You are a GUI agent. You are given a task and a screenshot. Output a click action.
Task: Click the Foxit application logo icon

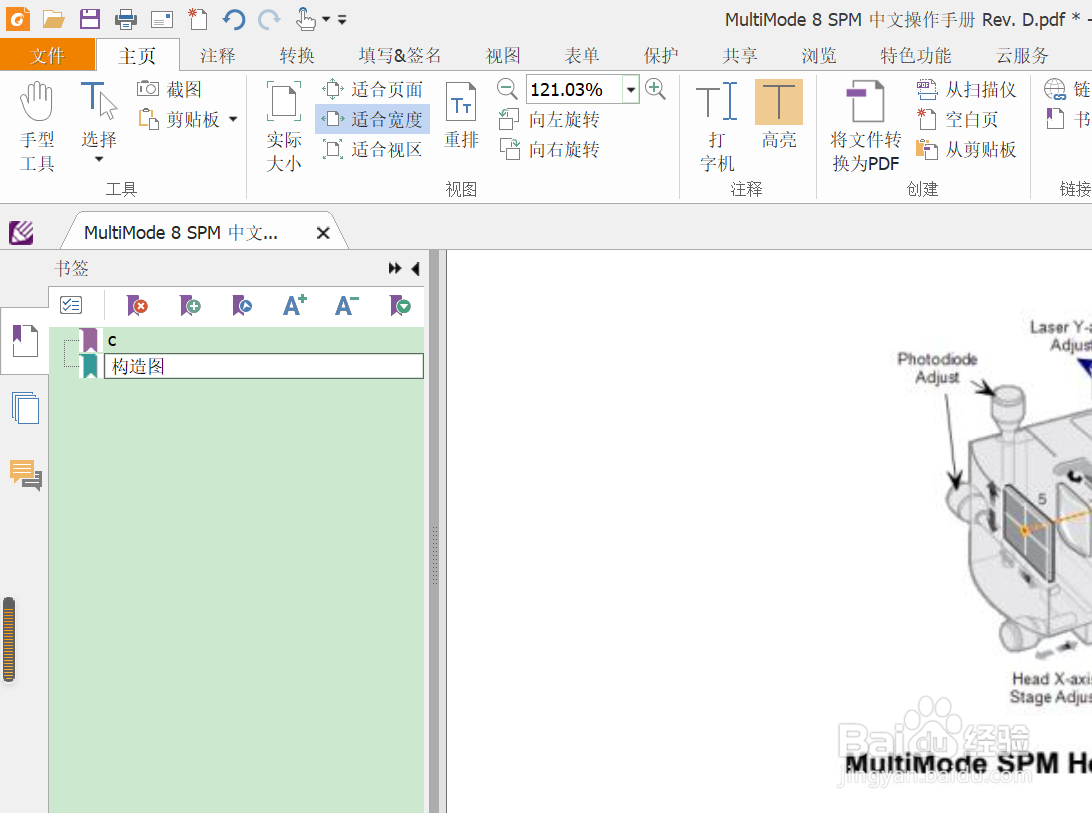(x=17, y=19)
